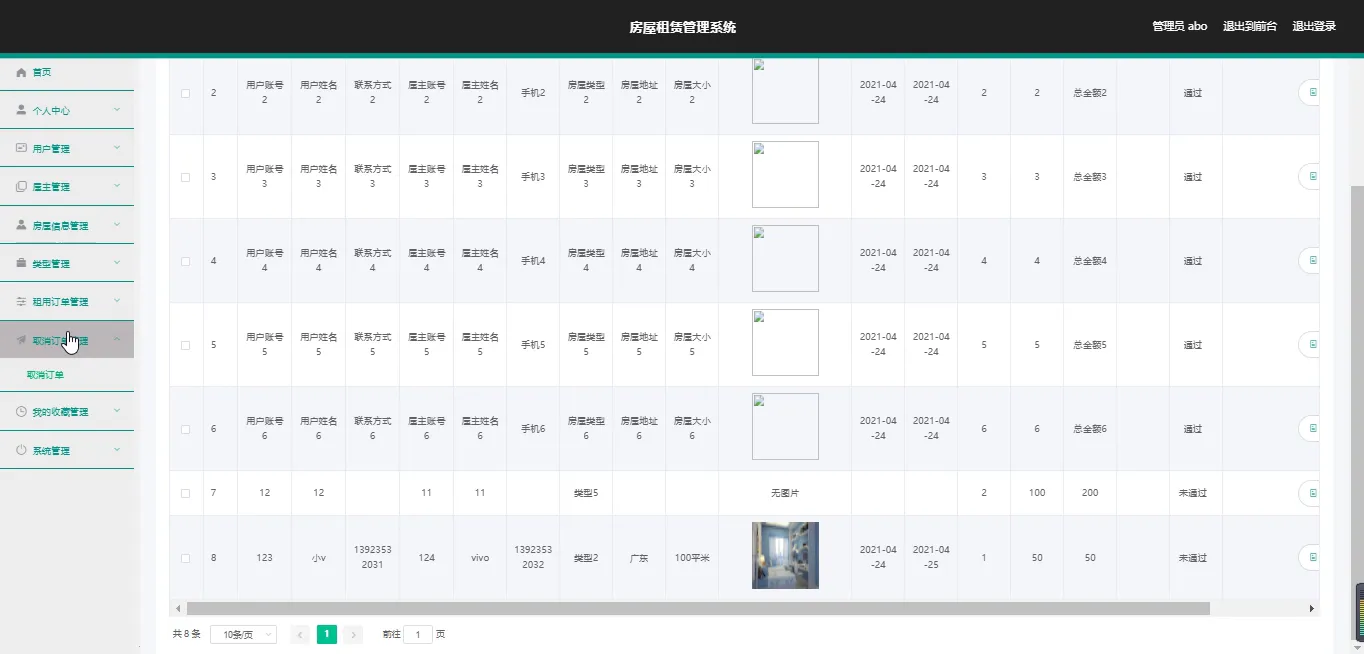
Task: Click the 未通过 status in row 7
Action: (1193, 493)
